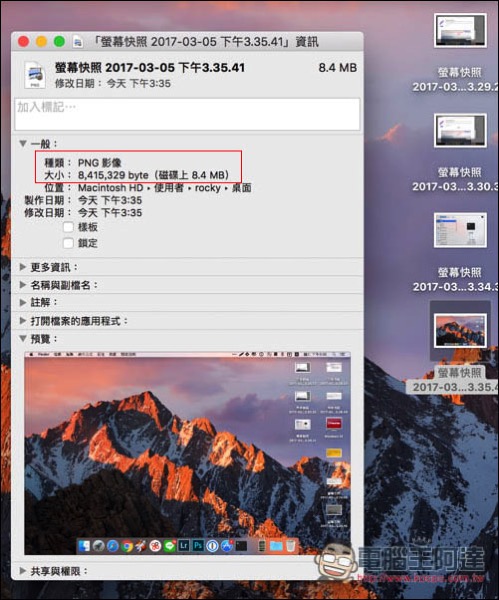The width and height of the screenshot is (499, 600).
Task: Enable the 鎖定 checkbox
Action: (x=68, y=243)
